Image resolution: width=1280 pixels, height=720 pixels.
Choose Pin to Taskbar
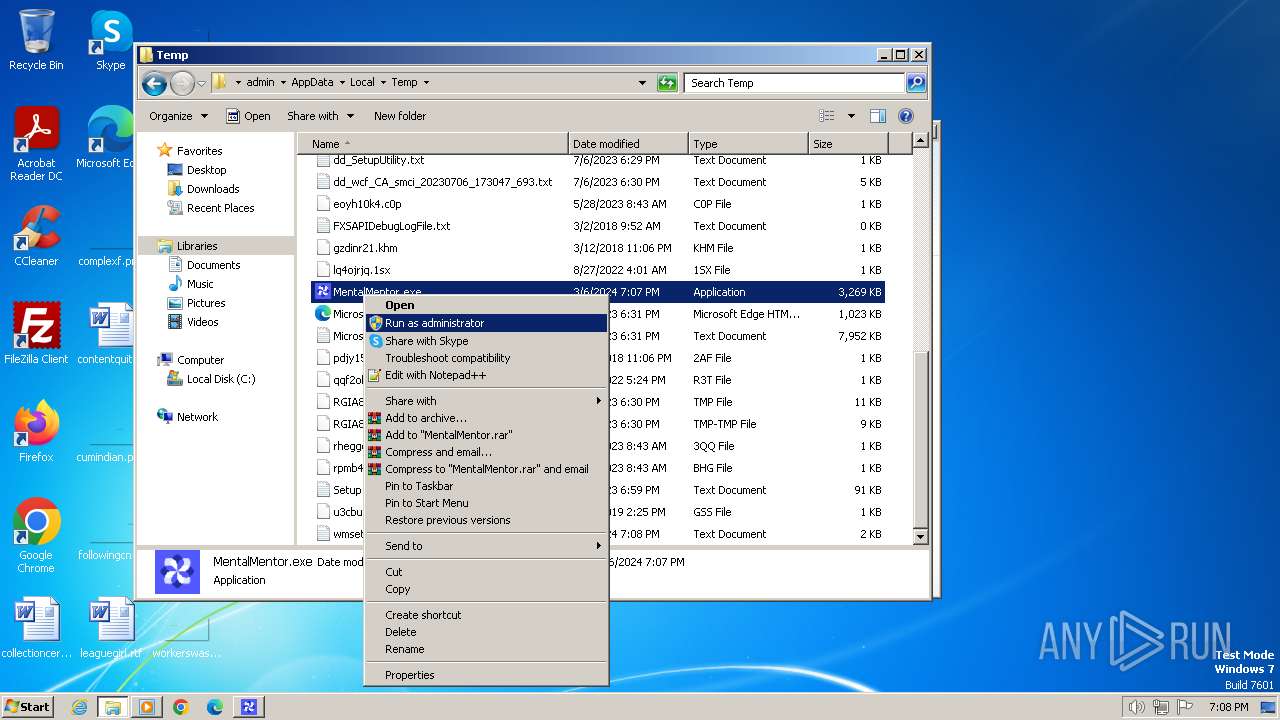click(486, 486)
